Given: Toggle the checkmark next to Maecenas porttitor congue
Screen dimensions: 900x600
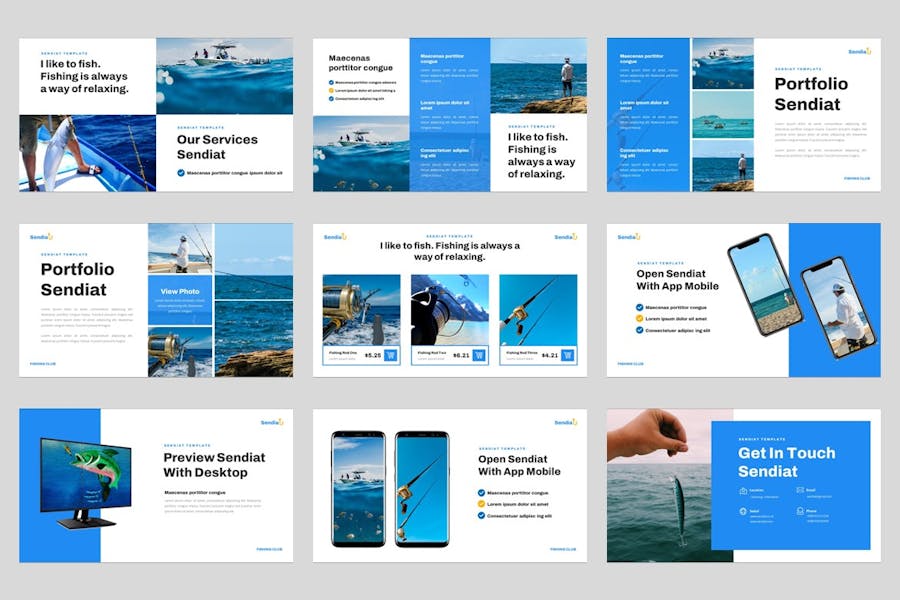Looking at the screenshot, I should coord(639,307).
